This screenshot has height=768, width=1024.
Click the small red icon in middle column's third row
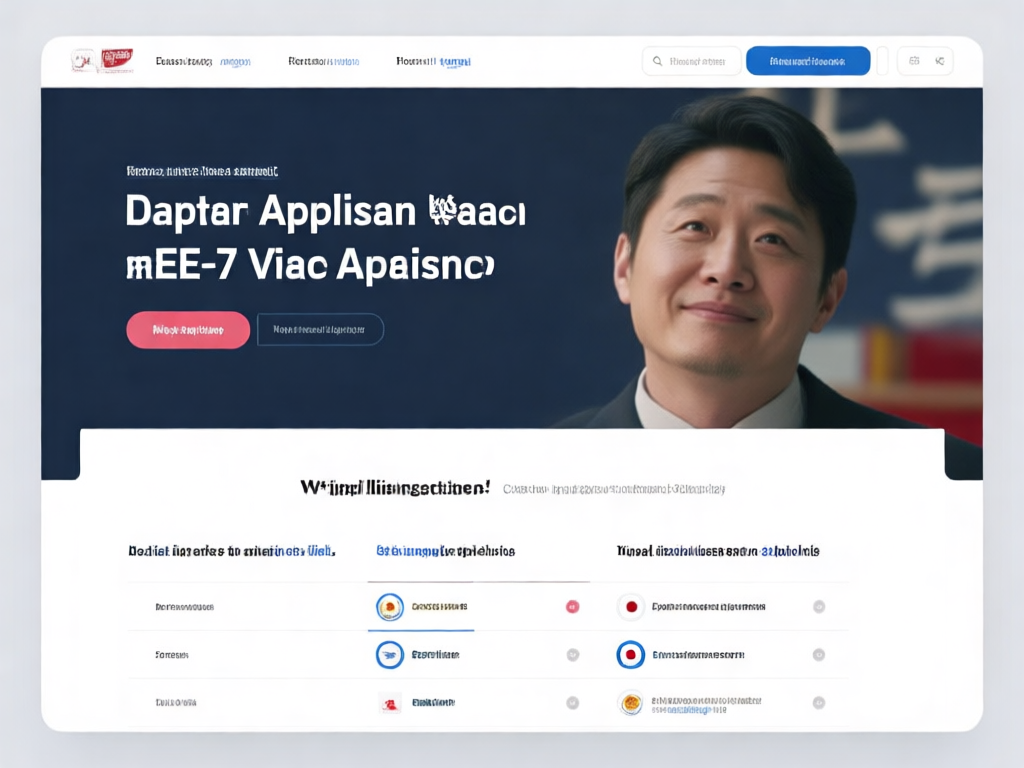[390, 703]
